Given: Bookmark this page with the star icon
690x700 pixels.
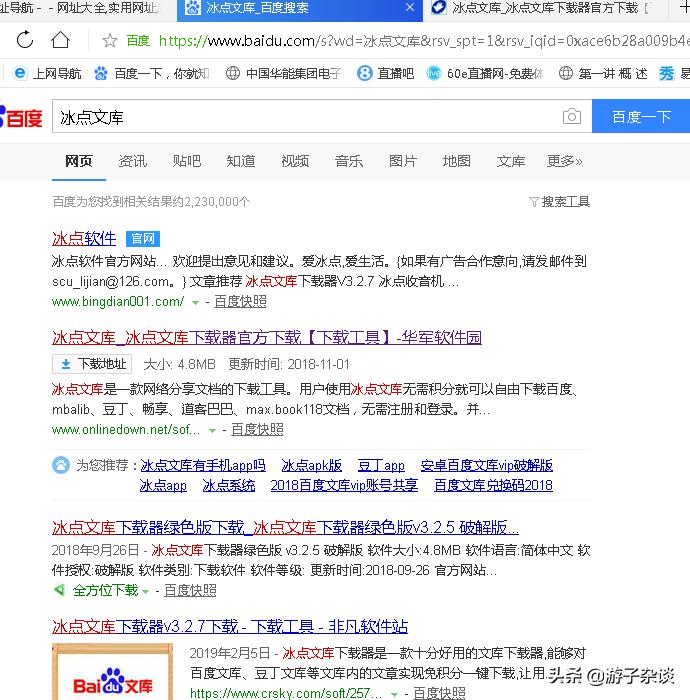Looking at the screenshot, I should click(109, 41).
